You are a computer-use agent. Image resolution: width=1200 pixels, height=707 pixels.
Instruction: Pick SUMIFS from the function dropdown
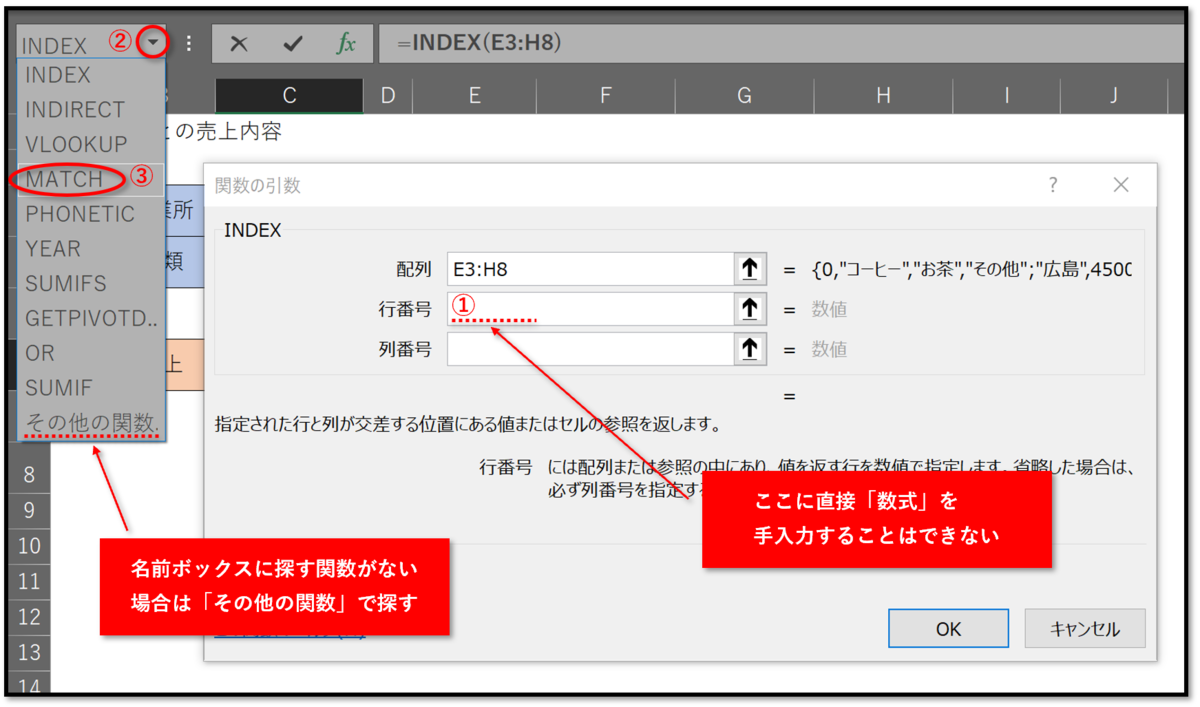click(91, 284)
